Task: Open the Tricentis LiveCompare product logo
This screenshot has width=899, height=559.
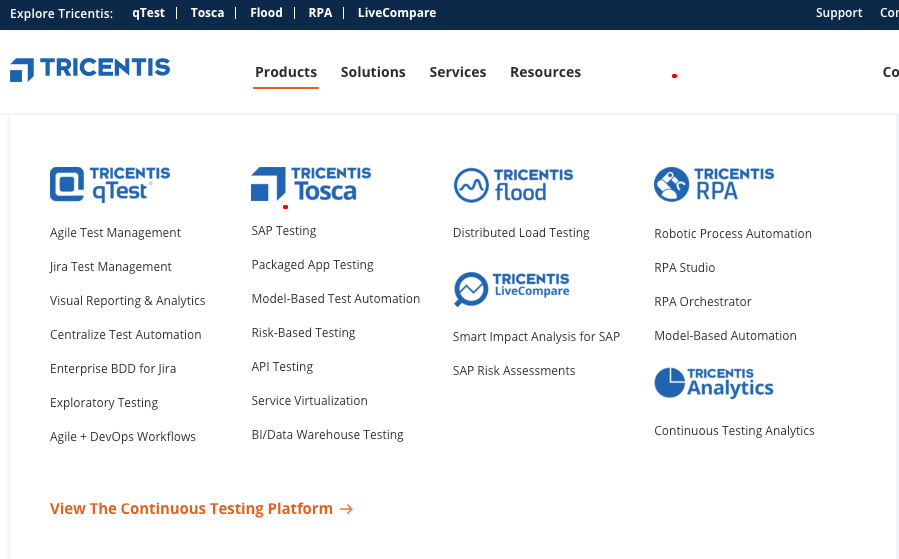Action: tap(511, 288)
